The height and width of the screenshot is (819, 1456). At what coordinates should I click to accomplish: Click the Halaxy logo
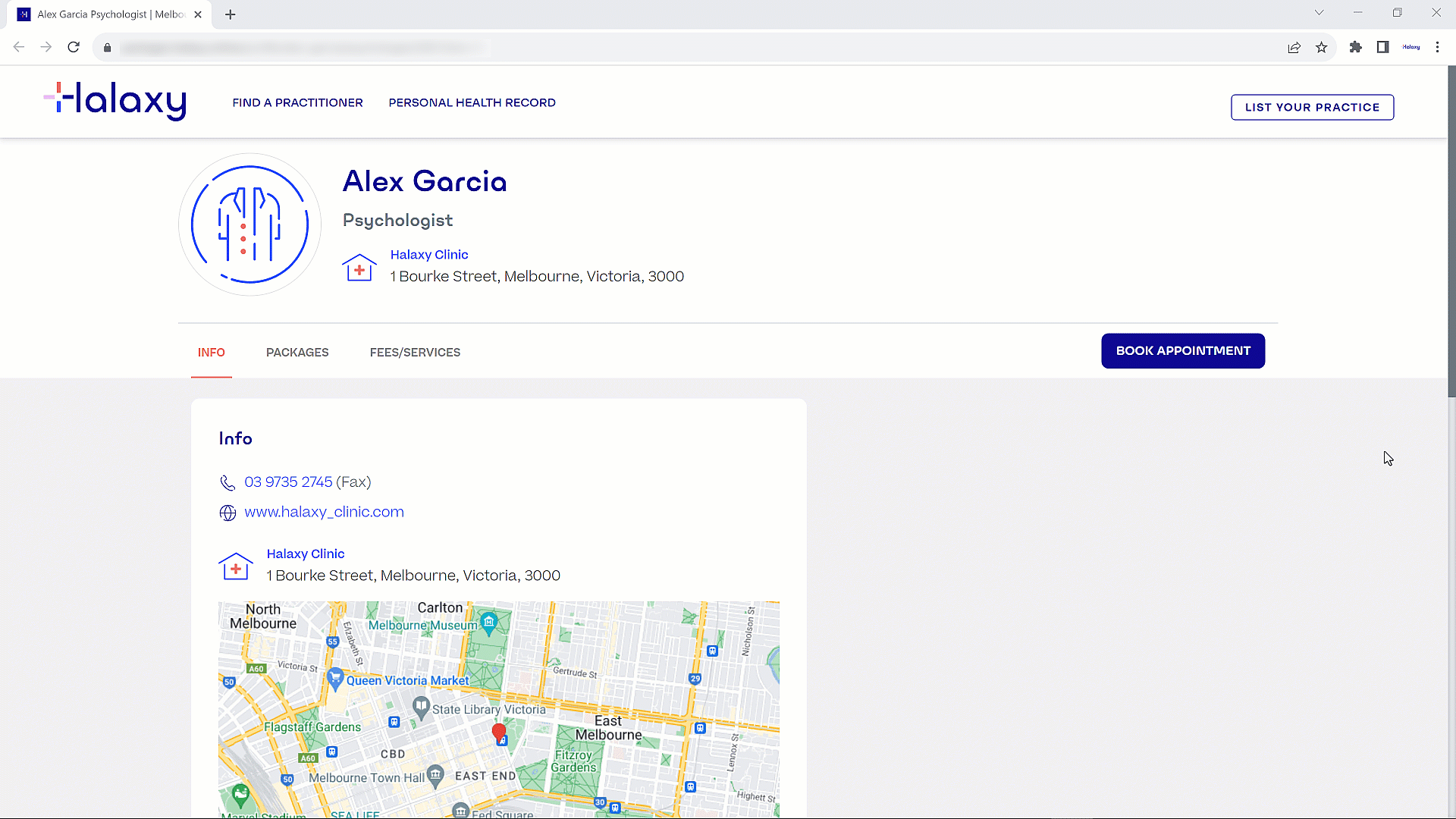(x=115, y=101)
